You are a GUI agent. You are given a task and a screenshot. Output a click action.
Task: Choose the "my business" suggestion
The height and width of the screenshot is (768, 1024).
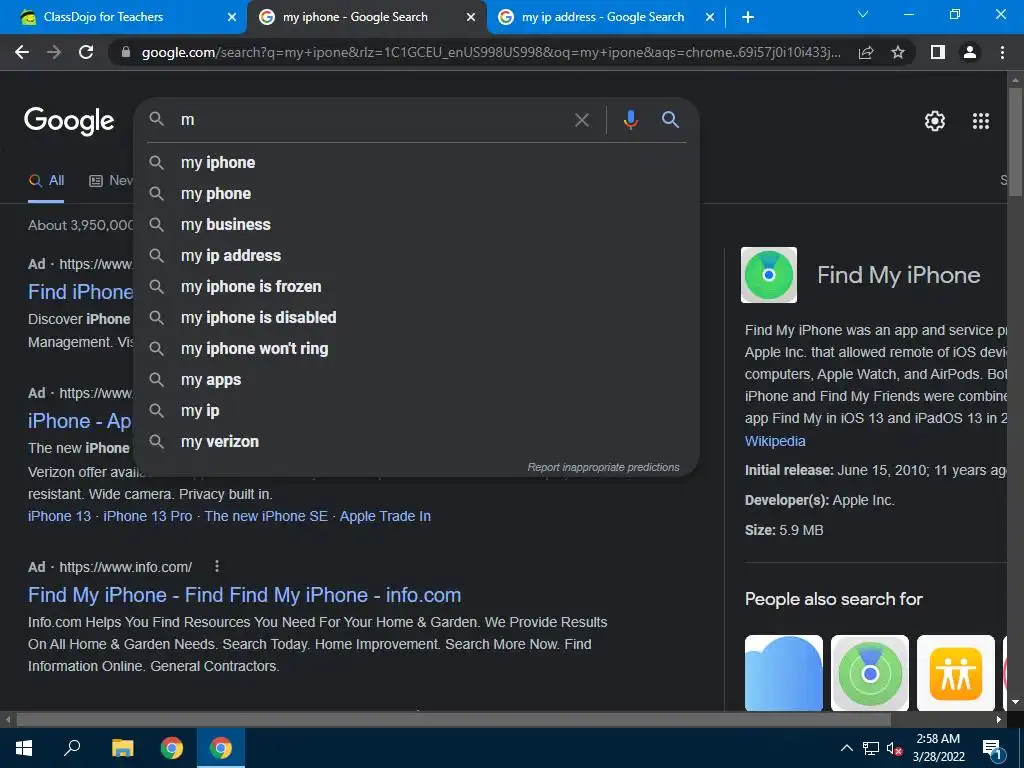click(416, 225)
